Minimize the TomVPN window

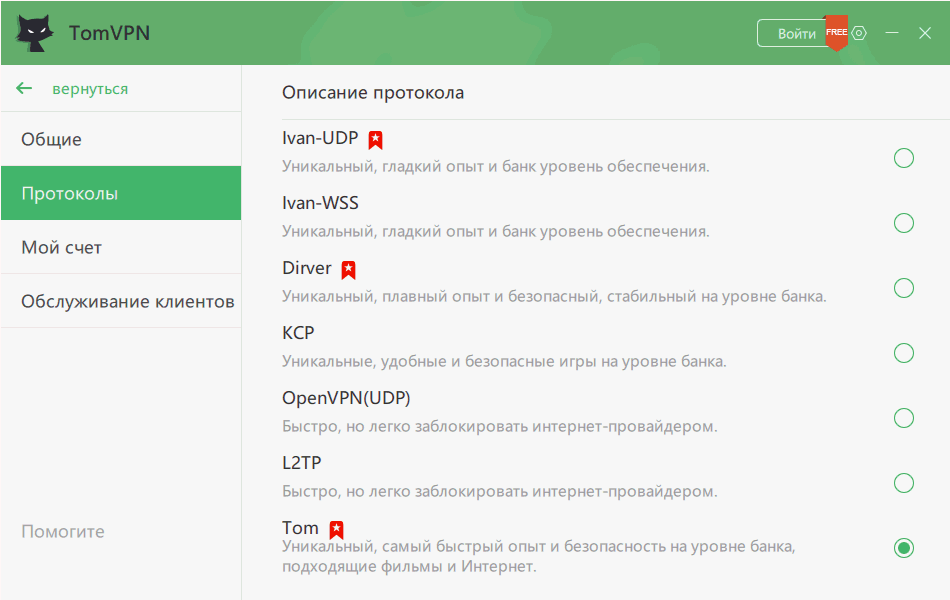(x=893, y=33)
